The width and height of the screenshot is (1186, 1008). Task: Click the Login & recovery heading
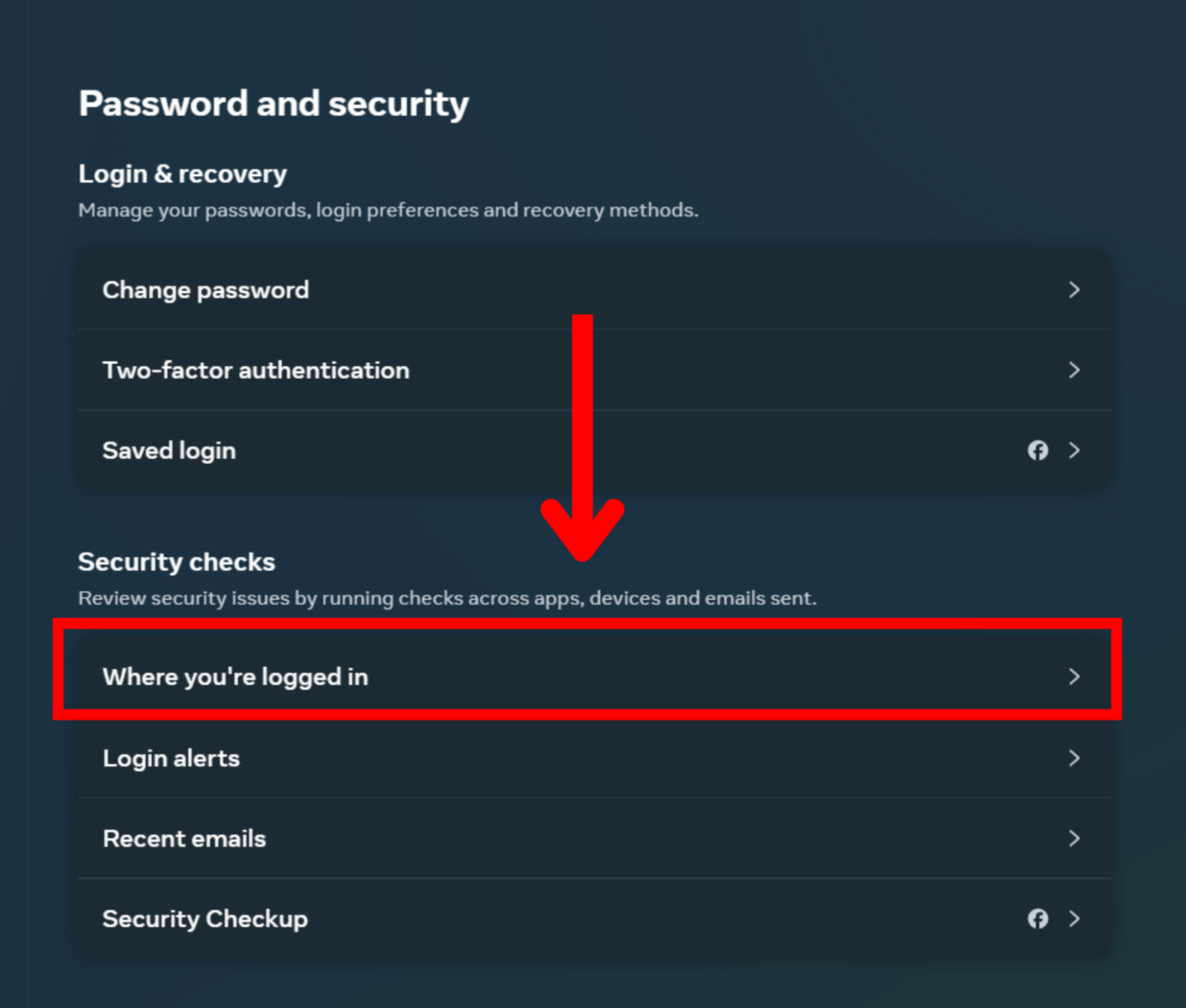182,174
